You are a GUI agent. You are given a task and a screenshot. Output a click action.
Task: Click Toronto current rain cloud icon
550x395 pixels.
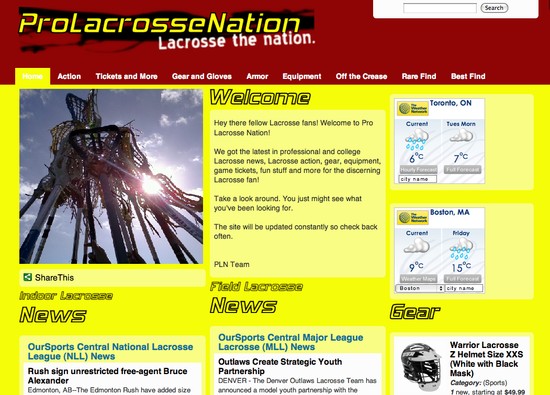tap(417, 139)
